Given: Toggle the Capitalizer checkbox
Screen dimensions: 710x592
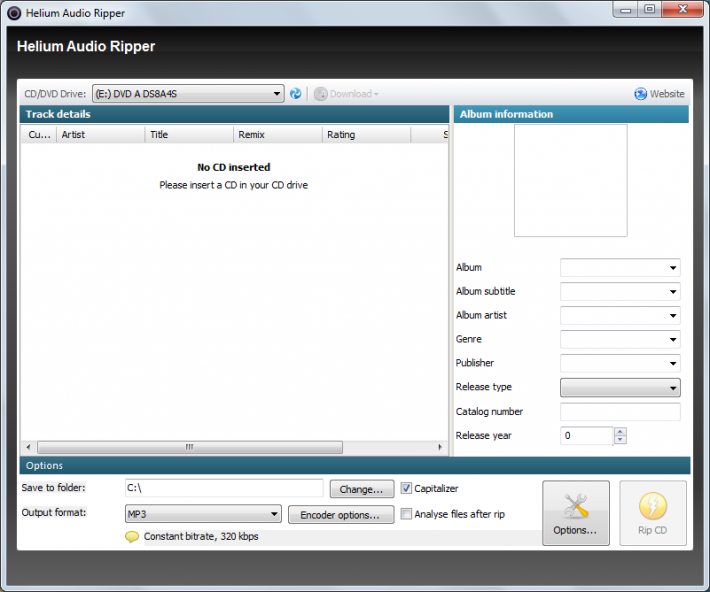Looking at the screenshot, I should (x=406, y=488).
